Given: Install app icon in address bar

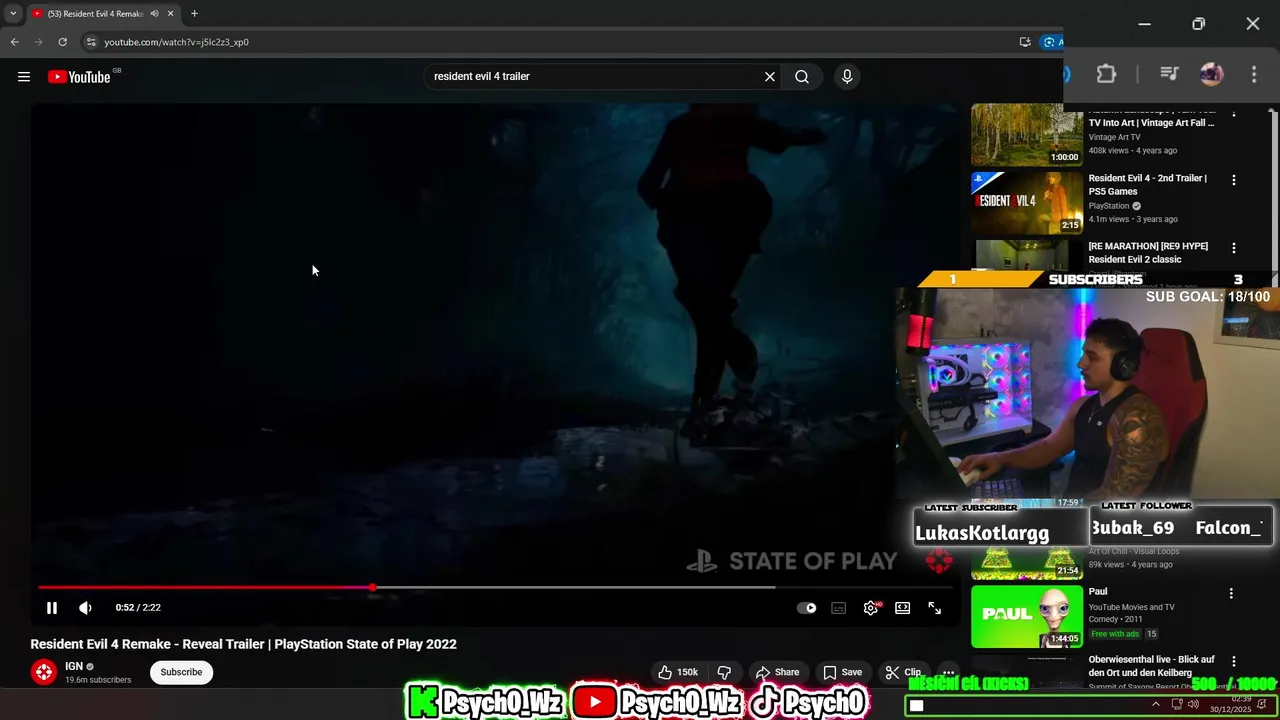Looking at the screenshot, I should (x=1025, y=42).
